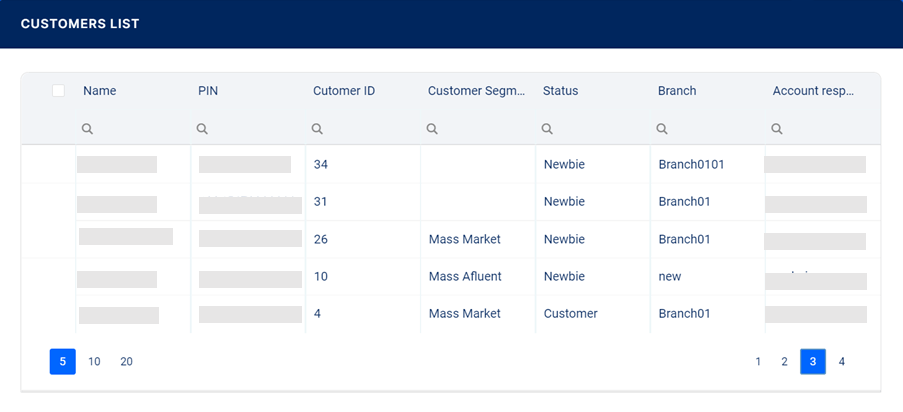Sort by the Status column header
Viewport: 903px width, 412px height.
(560, 91)
